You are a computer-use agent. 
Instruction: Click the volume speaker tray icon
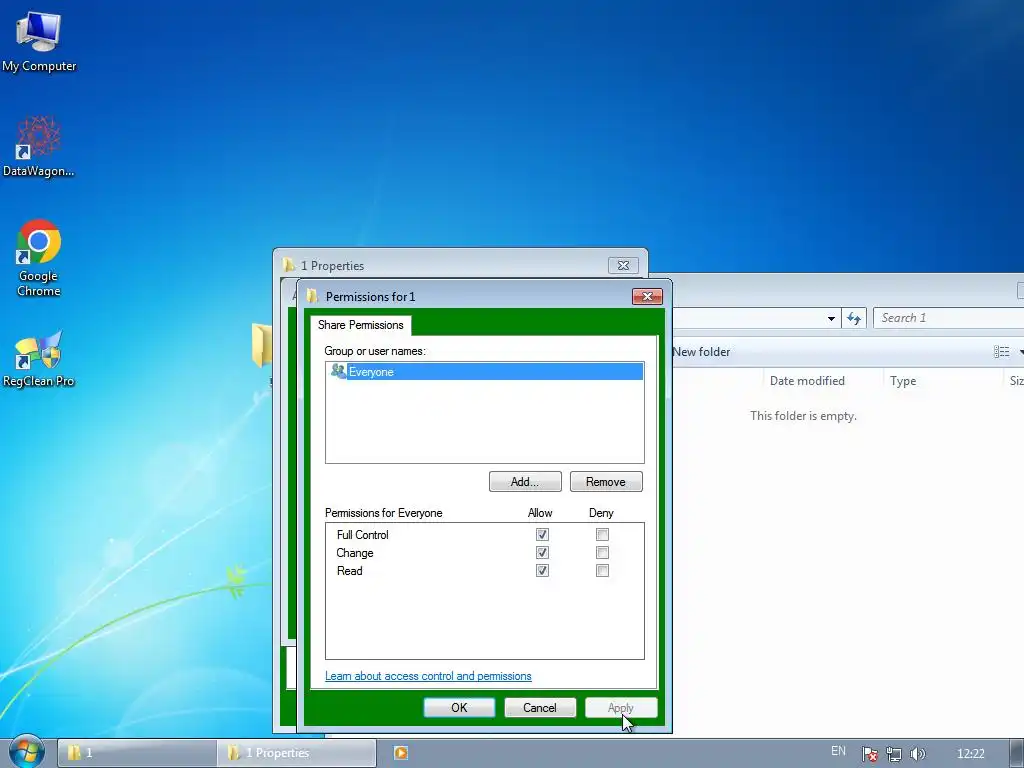(917, 754)
